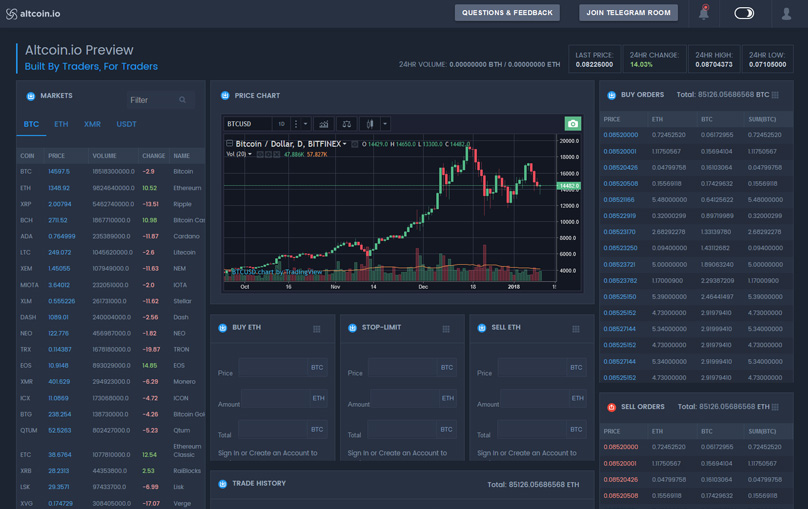Click Questions & Feedback button
The height and width of the screenshot is (509, 808).
tap(507, 12)
